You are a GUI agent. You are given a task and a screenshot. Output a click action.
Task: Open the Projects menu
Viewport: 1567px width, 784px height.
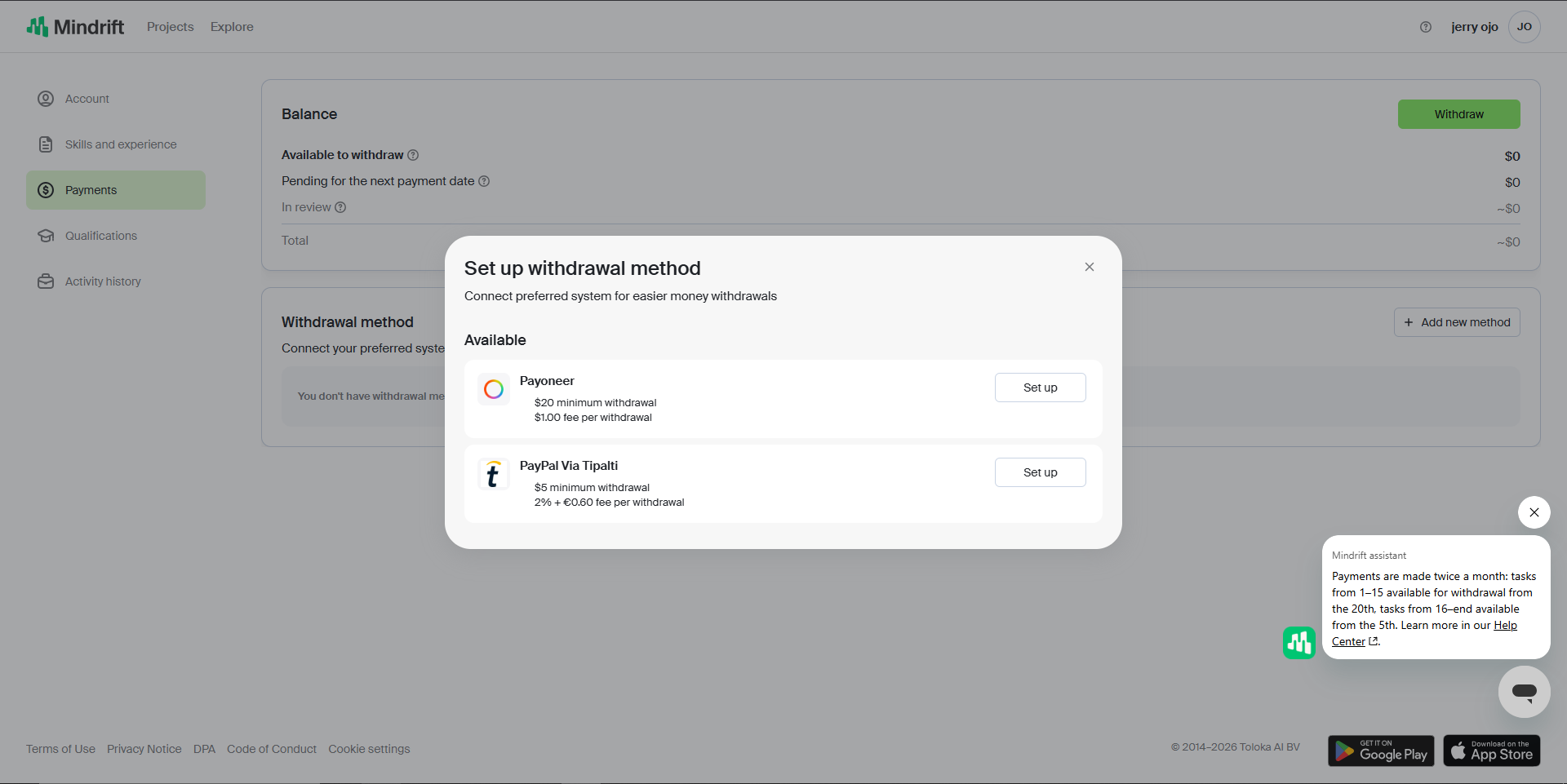pyautogui.click(x=171, y=27)
